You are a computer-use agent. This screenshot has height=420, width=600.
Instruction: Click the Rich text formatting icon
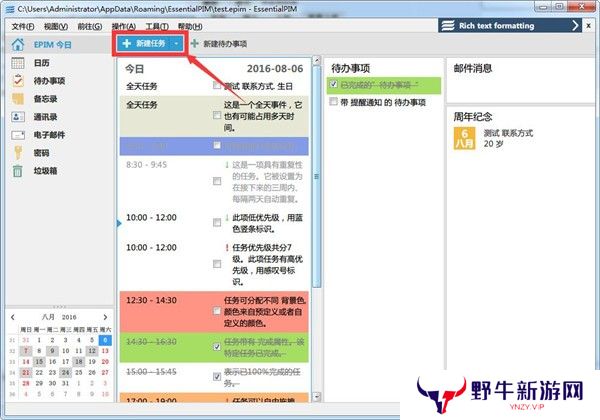[448, 26]
